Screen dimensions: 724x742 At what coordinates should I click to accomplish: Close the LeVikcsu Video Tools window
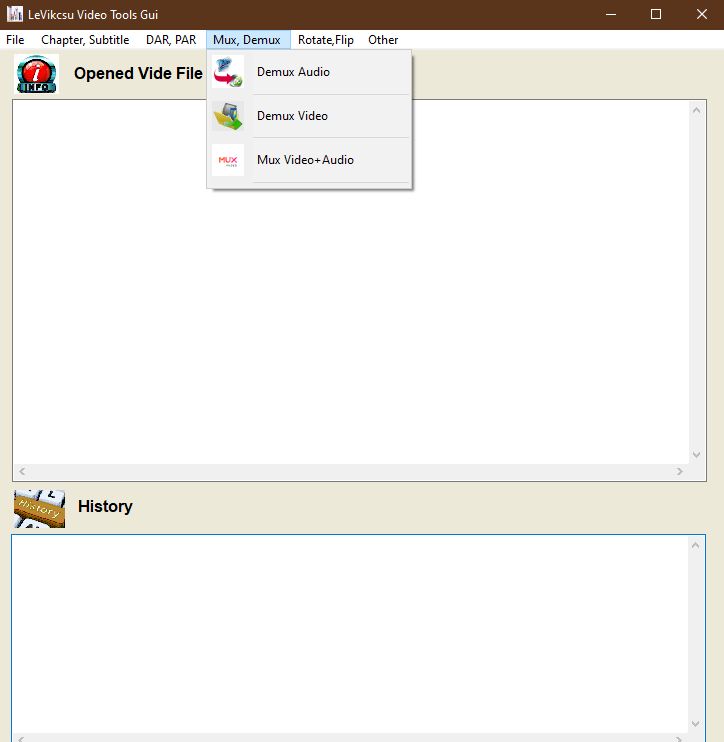pyautogui.click(x=702, y=14)
